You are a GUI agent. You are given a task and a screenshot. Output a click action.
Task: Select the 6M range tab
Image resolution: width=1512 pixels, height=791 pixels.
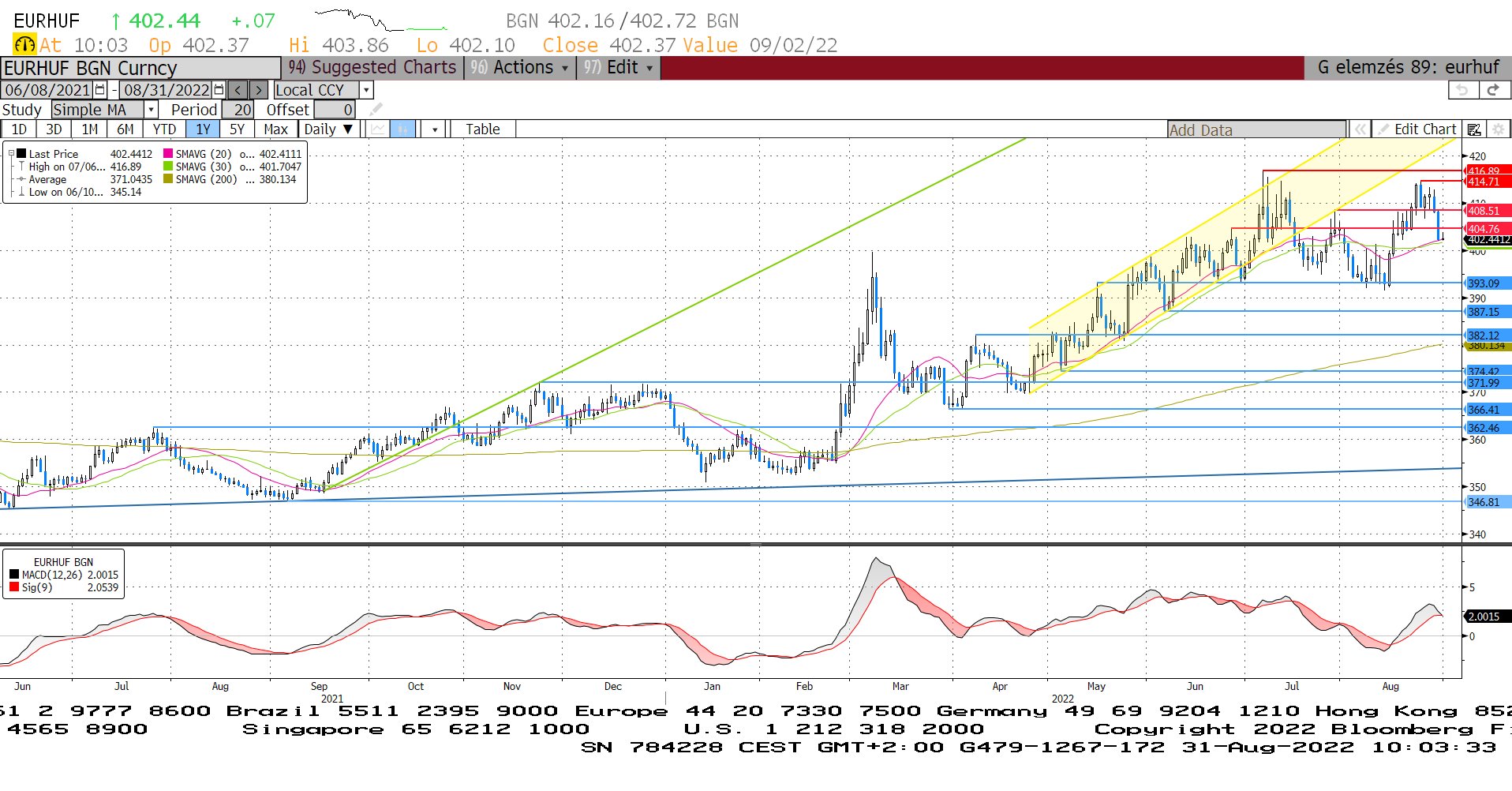tap(125, 129)
